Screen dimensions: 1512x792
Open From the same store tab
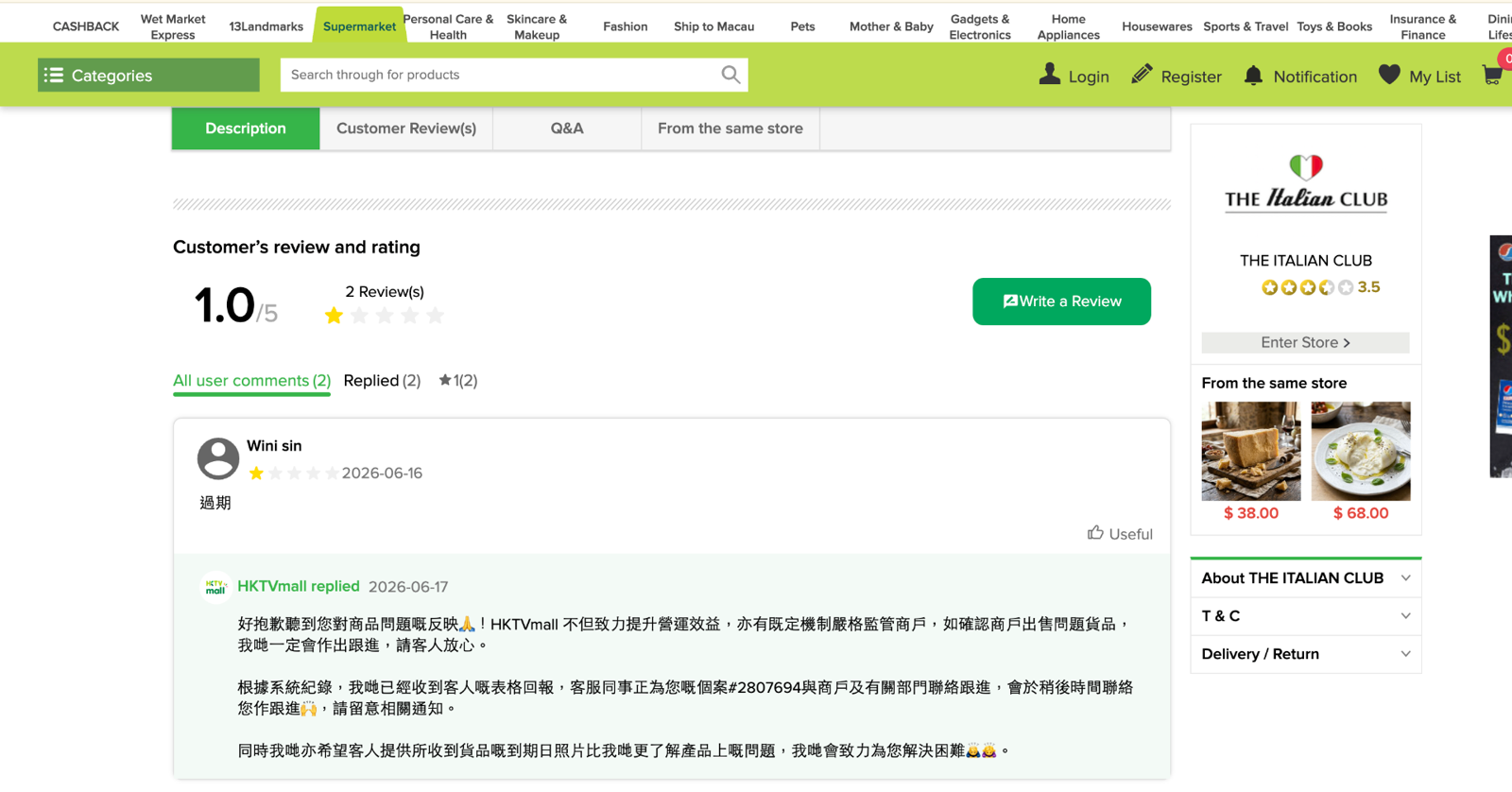point(730,129)
